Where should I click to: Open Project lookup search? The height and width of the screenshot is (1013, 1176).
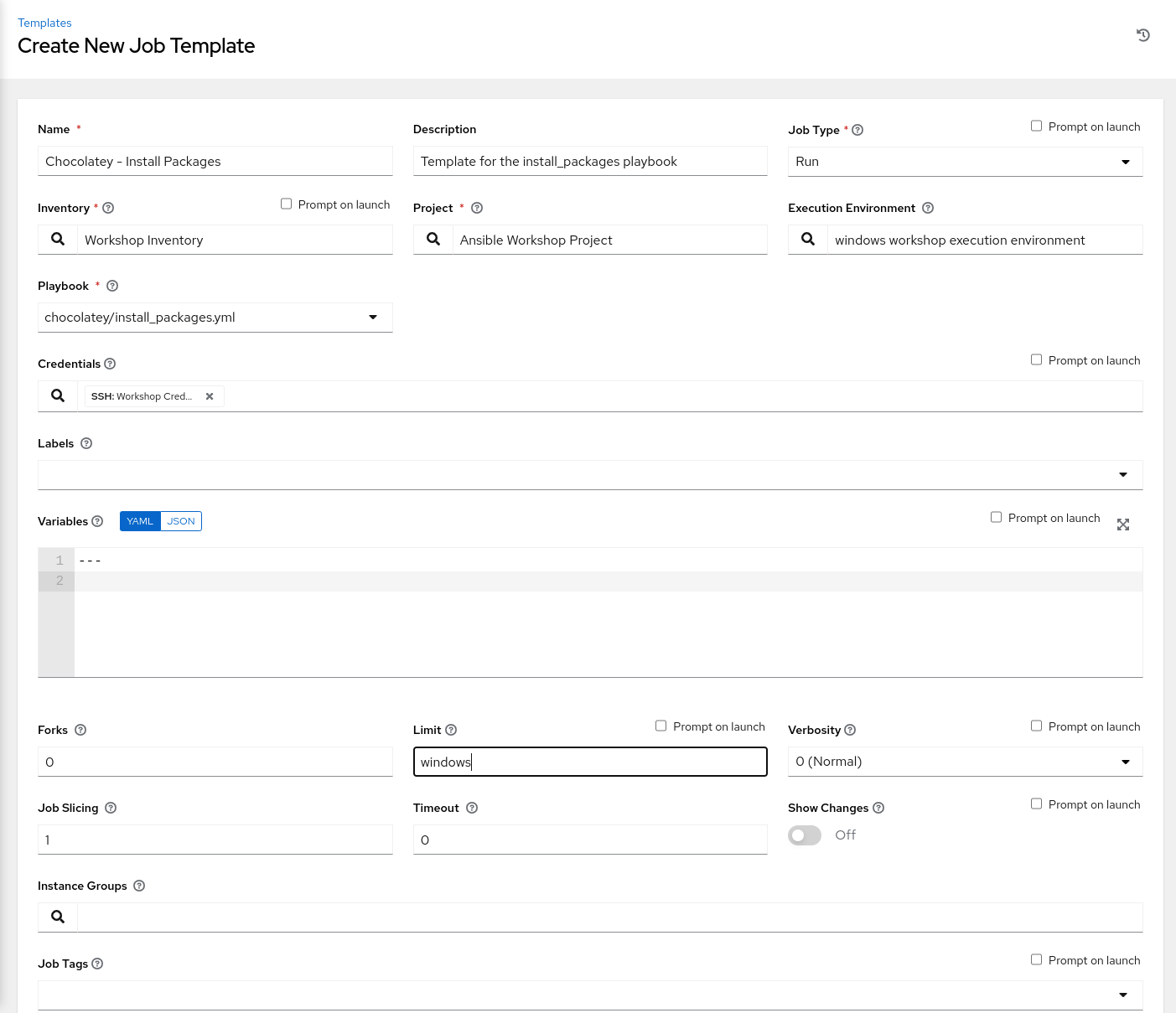pyautogui.click(x=433, y=240)
